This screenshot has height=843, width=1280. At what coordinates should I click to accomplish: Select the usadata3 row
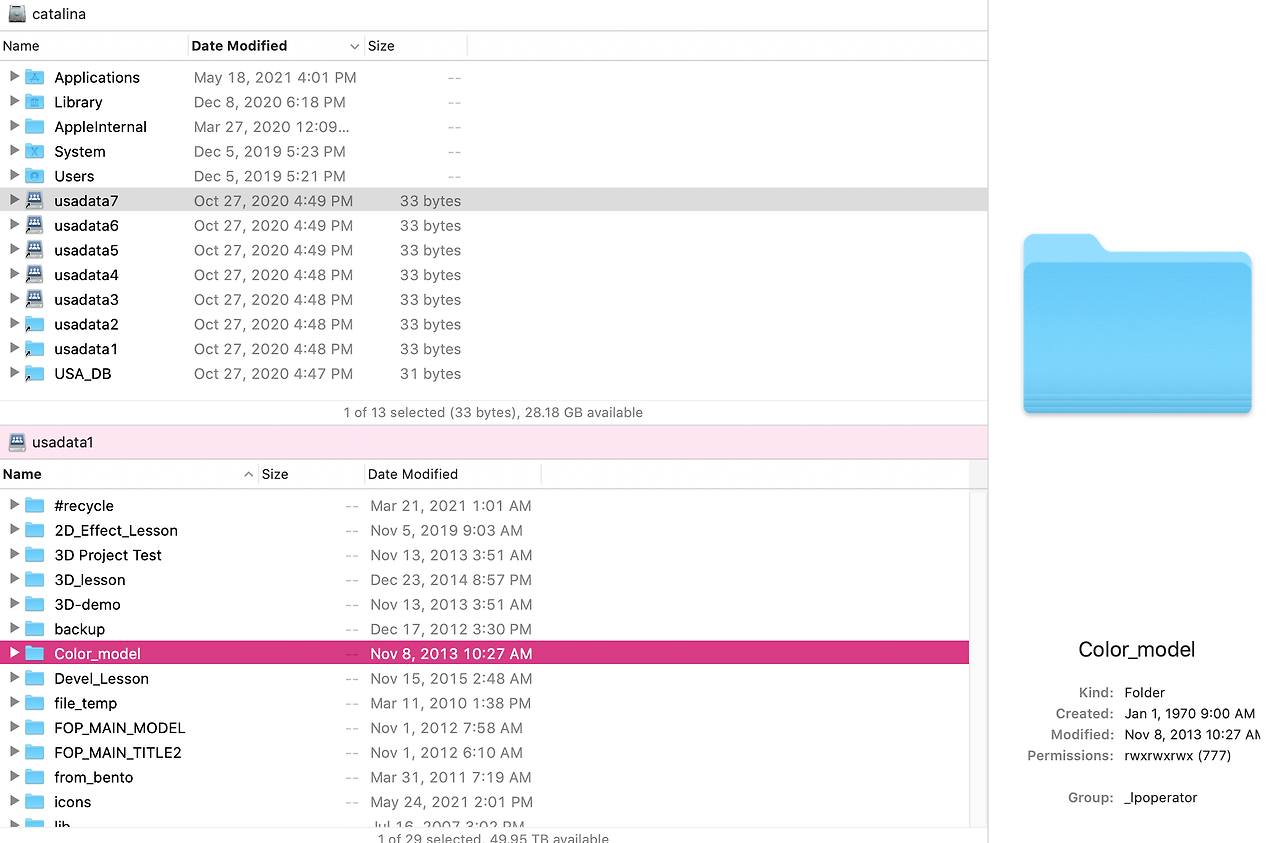pos(493,299)
